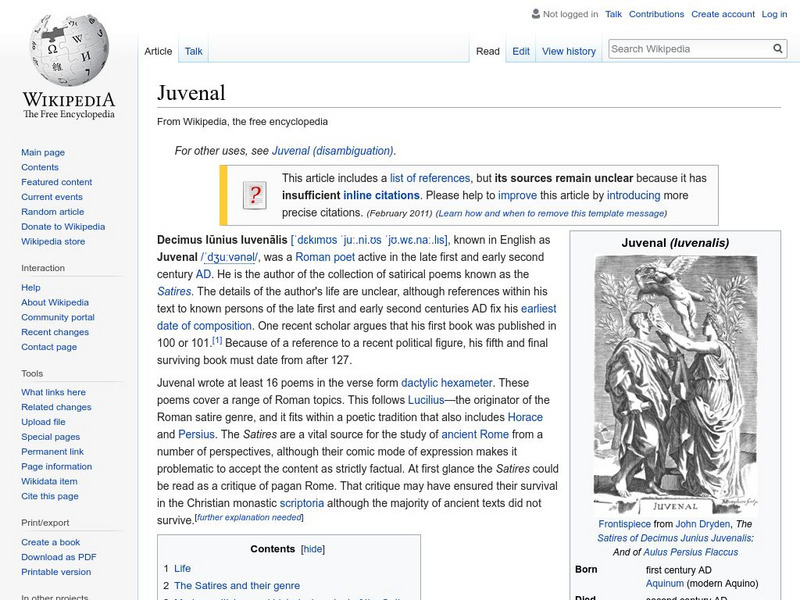Screen dimensions: 800x600
Task: Open the Horace link
Action: click(525, 417)
